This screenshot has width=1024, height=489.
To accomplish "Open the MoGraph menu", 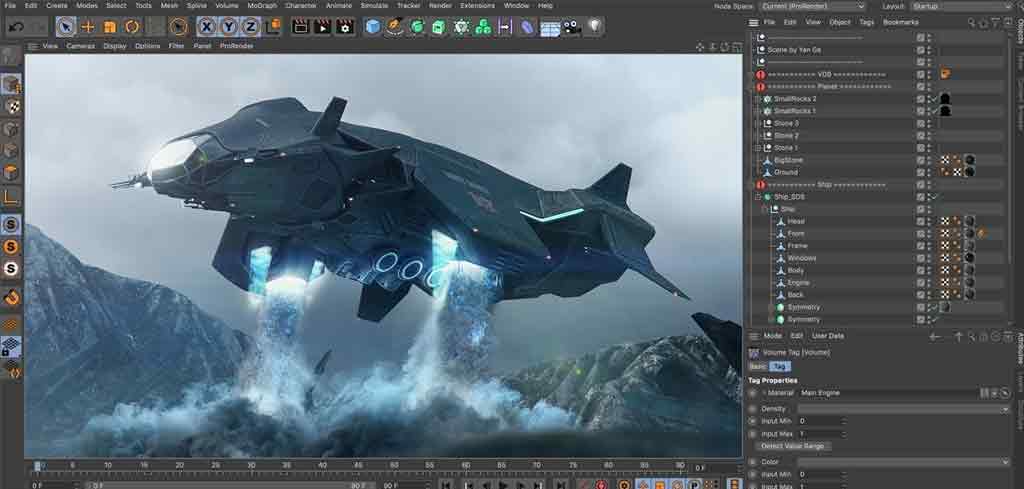I will 261,6.
